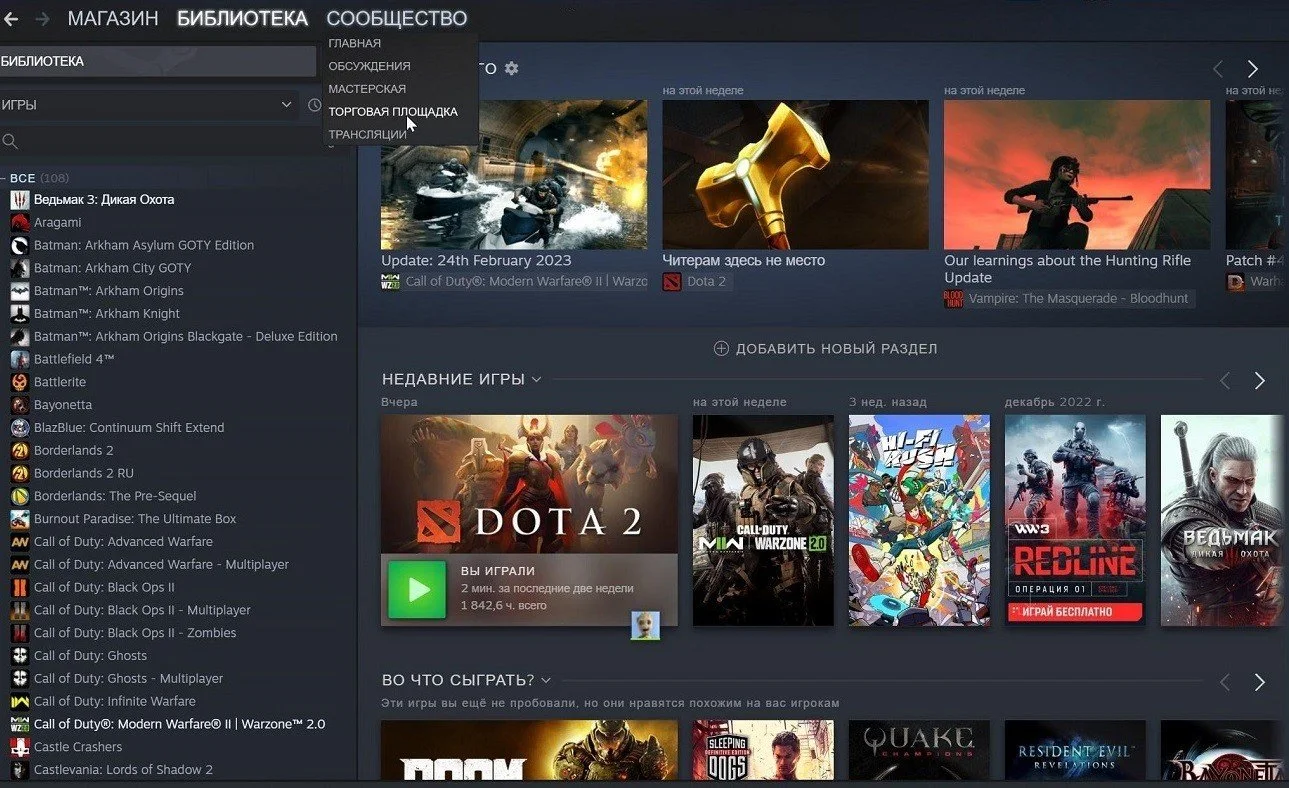Show next news items with right arrow
This screenshot has height=788, width=1289.
point(1252,69)
